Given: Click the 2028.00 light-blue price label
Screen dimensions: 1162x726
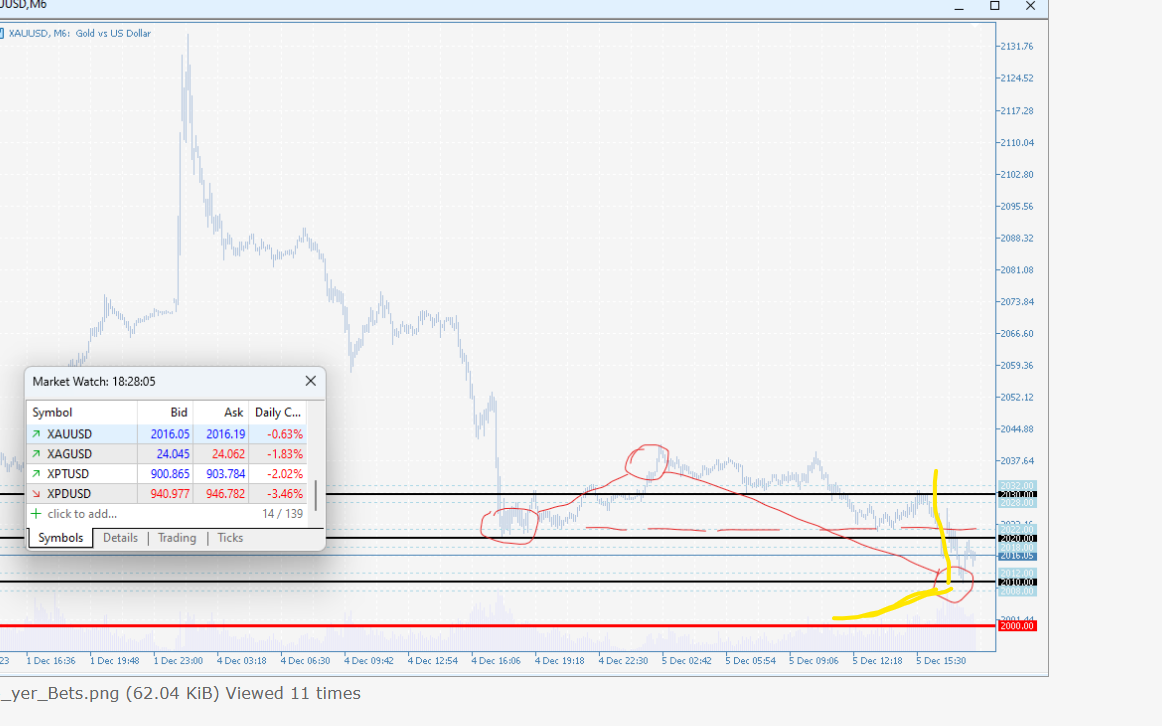Looking at the screenshot, I should click(1017, 503).
